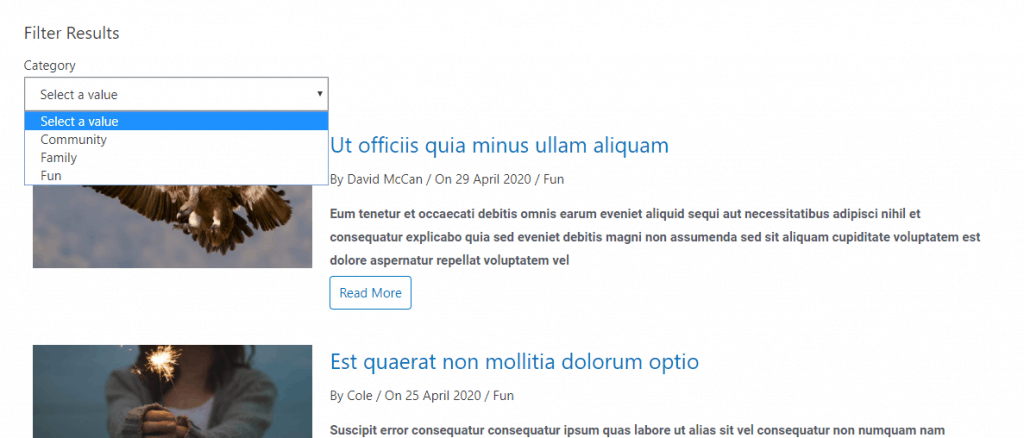Select the Fun option in dropdown list

[50, 176]
